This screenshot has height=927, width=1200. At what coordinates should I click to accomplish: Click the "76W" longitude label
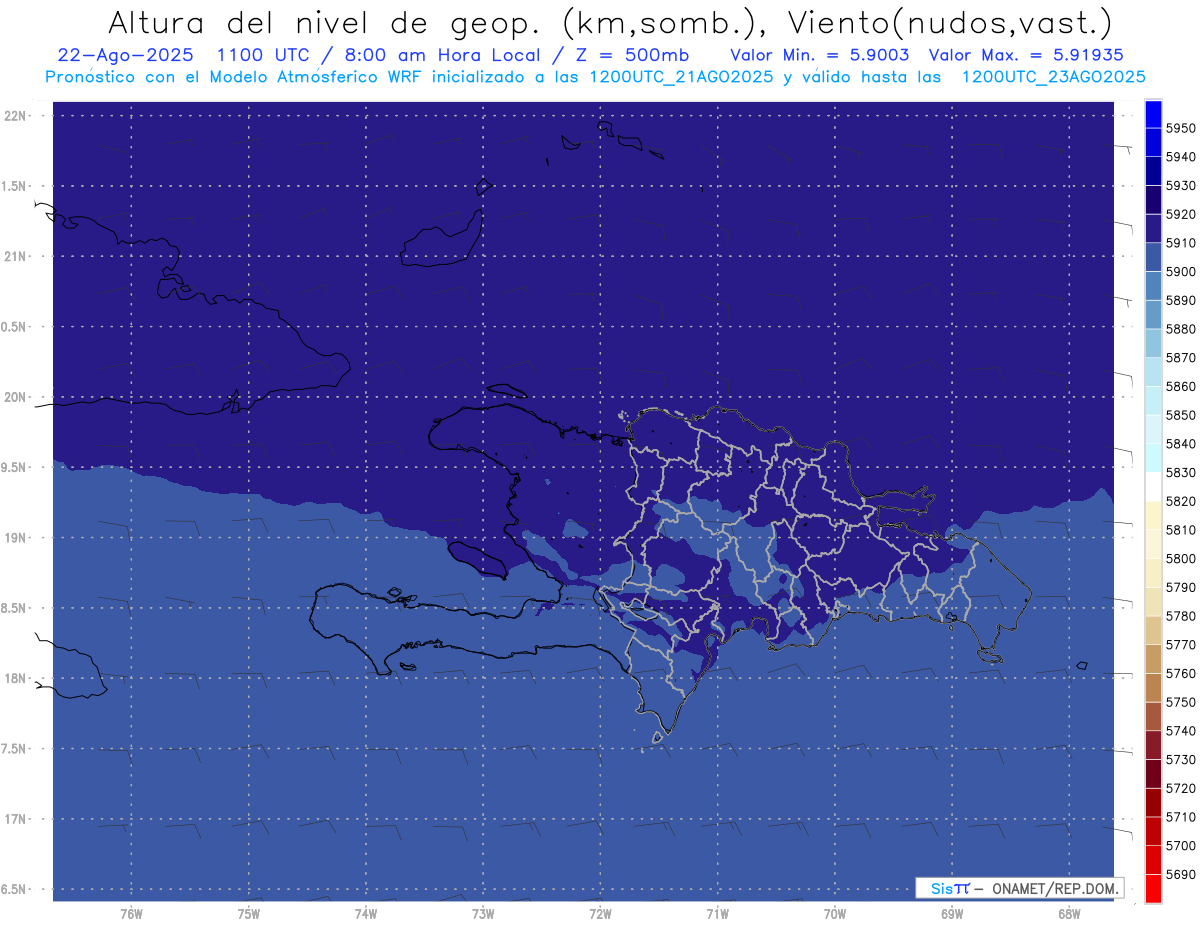point(131,913)
